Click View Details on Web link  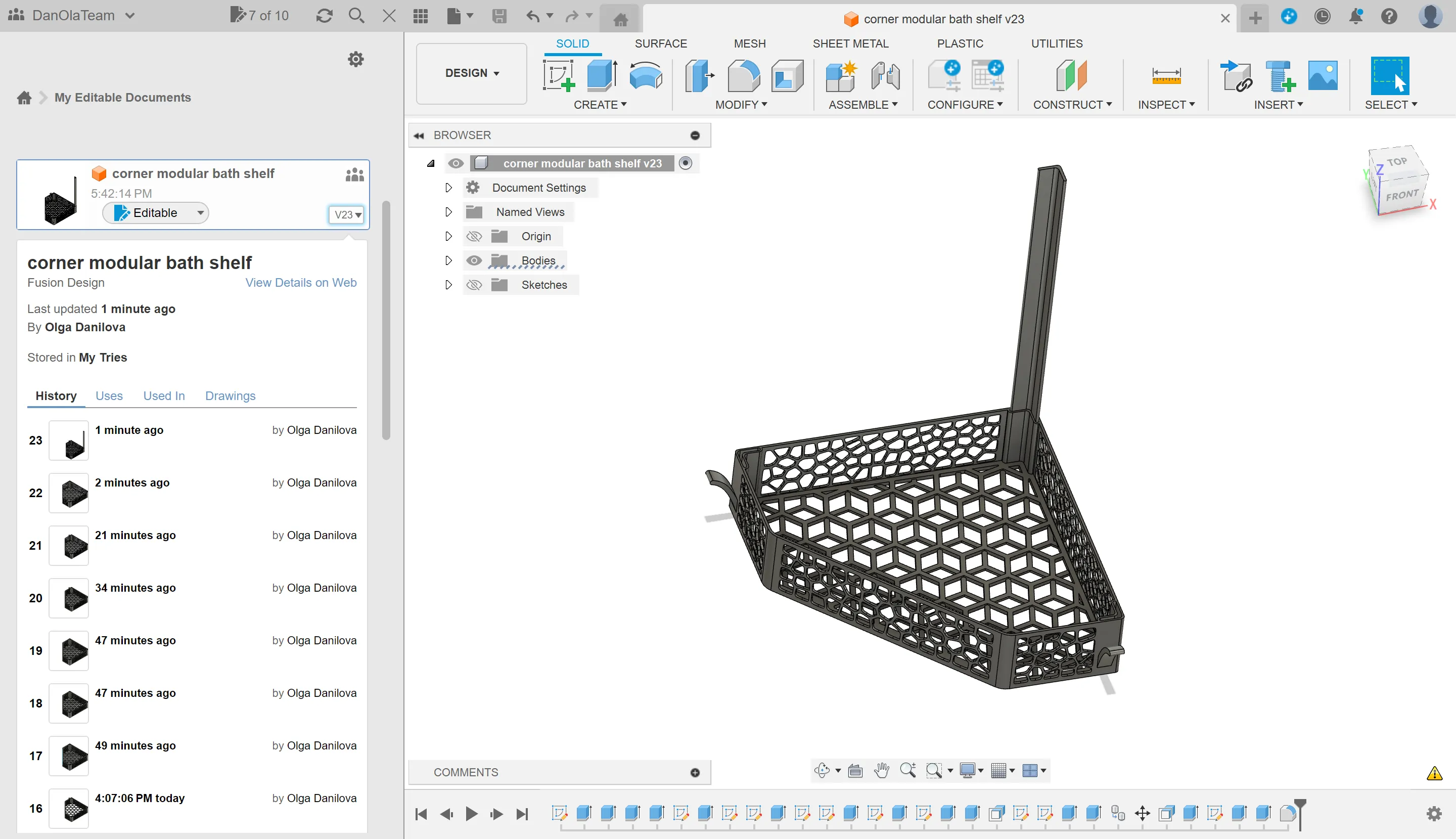301,282
